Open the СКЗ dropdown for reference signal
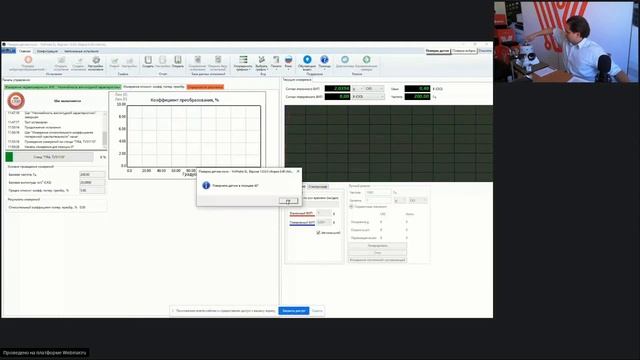The width and height of the screenshot is (640, 360). pyautogui.click(x=374, y=89)
